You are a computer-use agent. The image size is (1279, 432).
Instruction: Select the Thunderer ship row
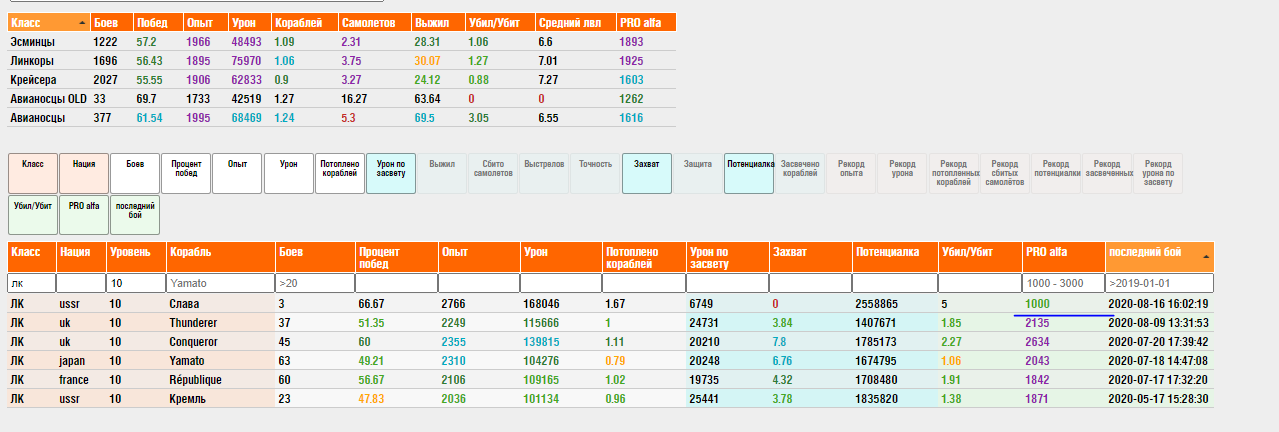click(193, 323)
